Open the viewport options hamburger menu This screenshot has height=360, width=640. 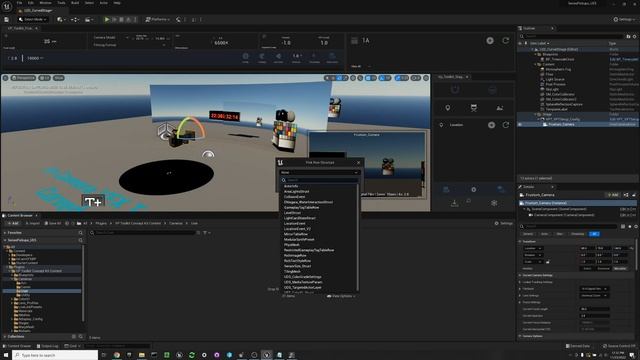pos(5,78)
